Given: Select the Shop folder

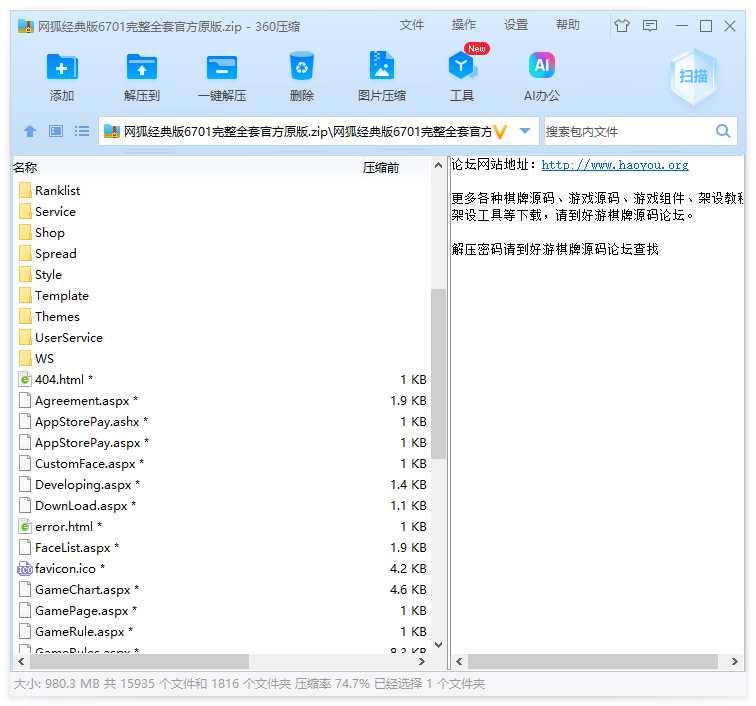Looking at the screenshot, I should tap(41, 233).
